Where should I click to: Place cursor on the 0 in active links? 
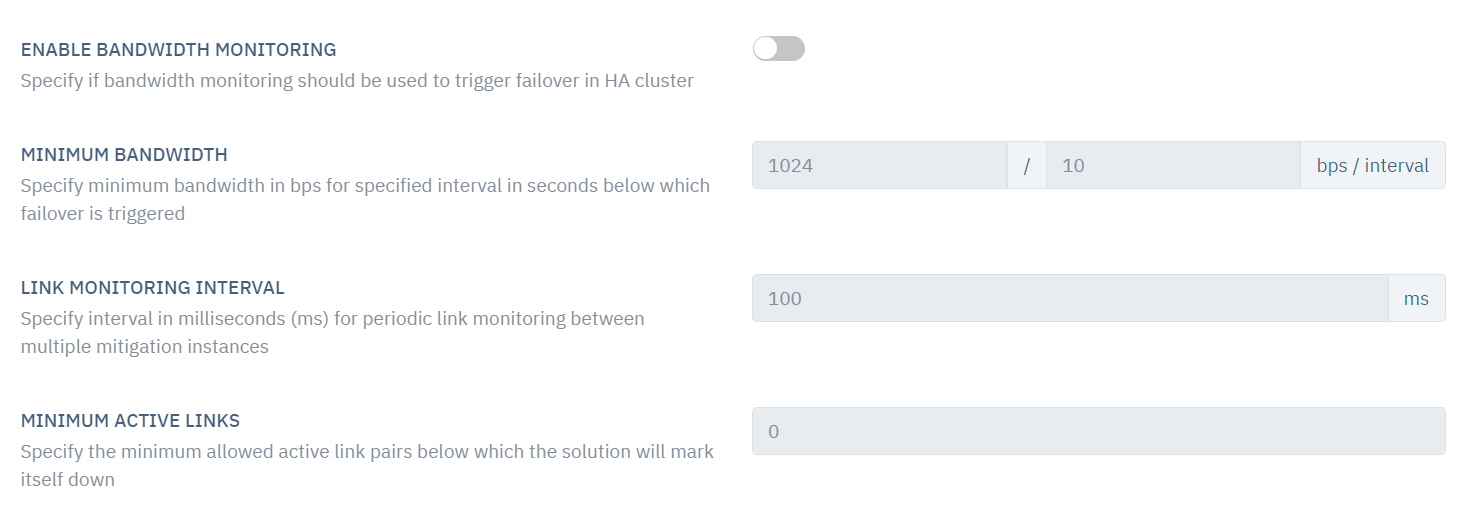click(773, 431)
